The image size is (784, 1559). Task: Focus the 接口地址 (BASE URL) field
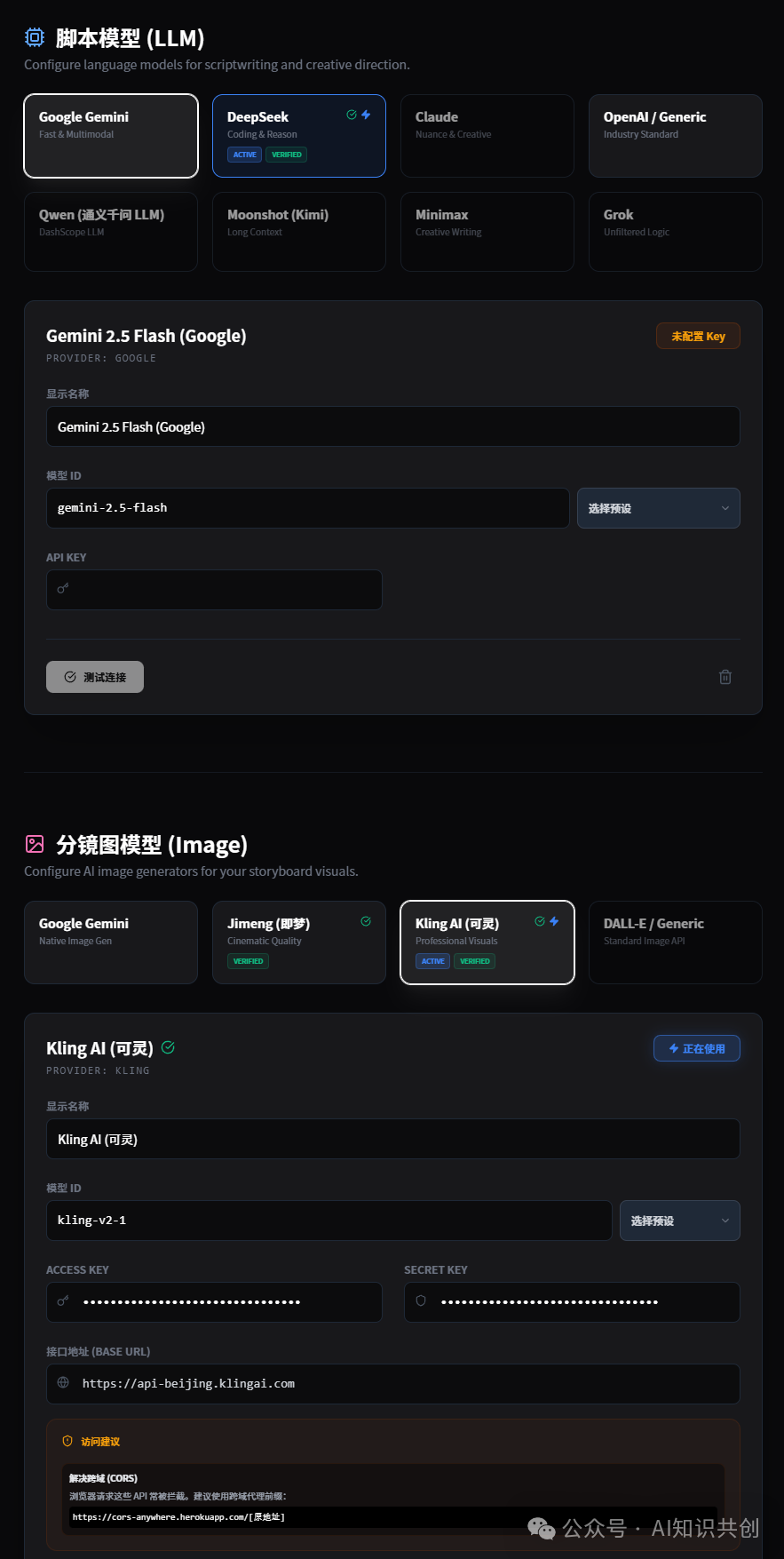tap(393, 1384)
